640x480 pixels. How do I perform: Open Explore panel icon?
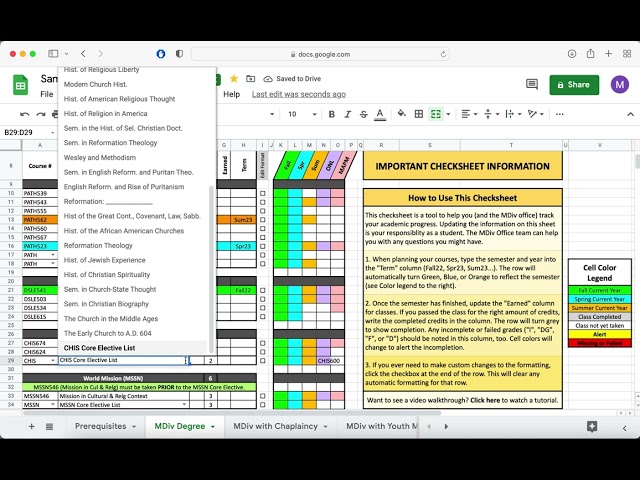click(592, 427)
